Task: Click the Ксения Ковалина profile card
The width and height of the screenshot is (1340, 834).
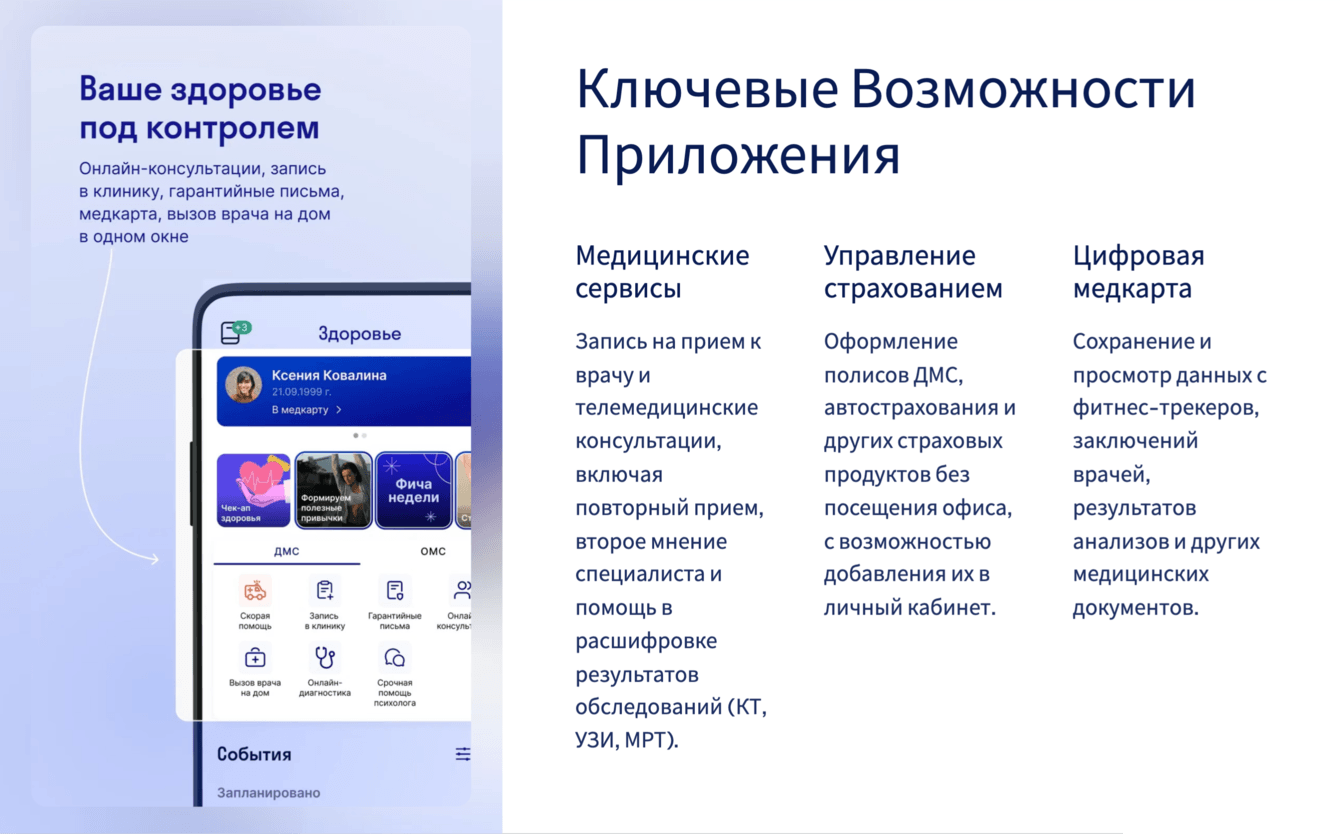Action: coord(344,390)
